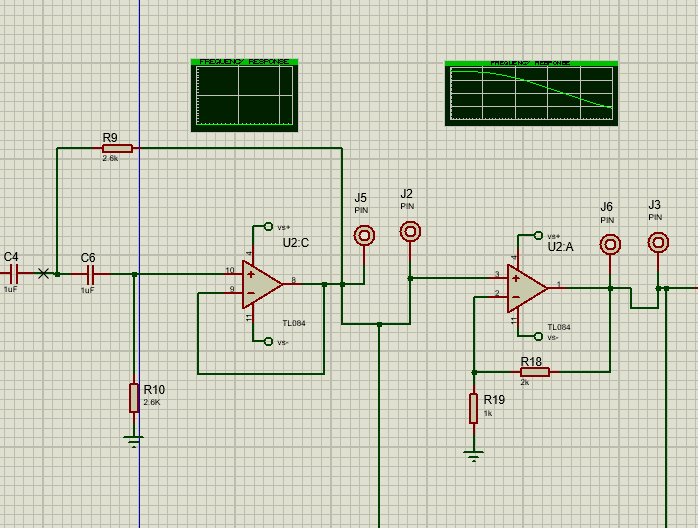Click the right graph's FREQUENCY RESPONSE title bar

point(532,63)
